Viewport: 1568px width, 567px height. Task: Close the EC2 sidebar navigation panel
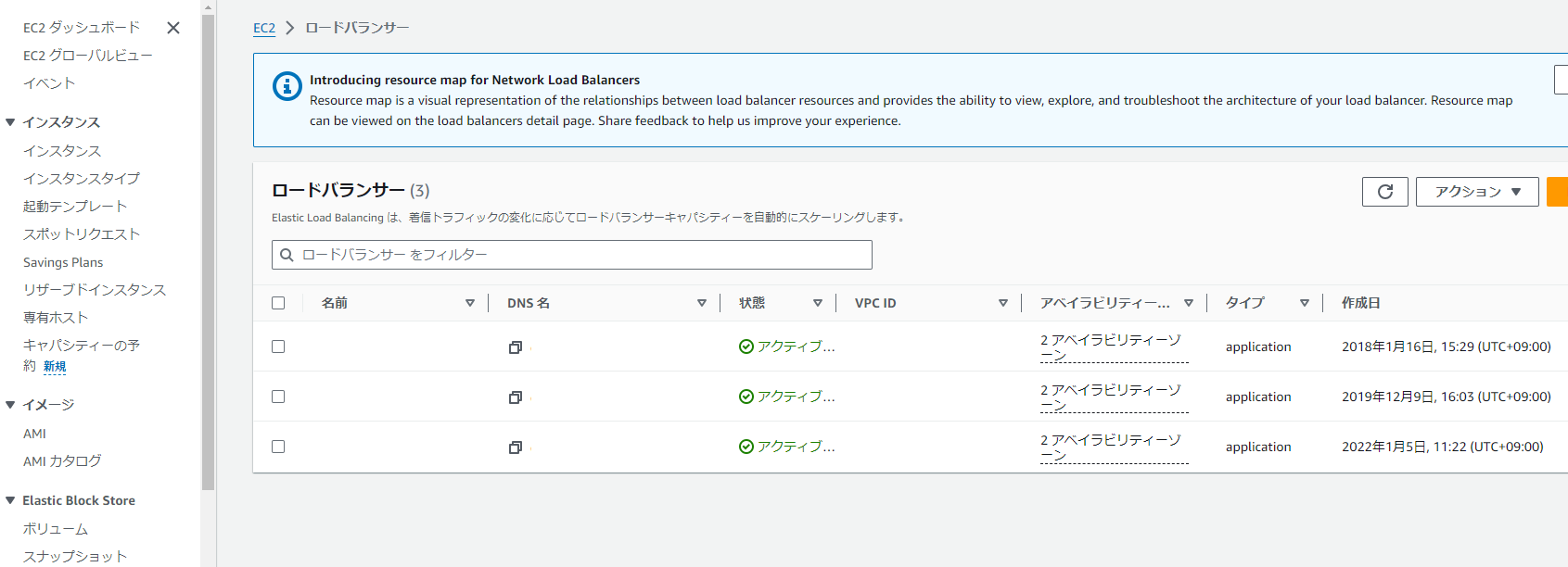click(x=173, y=28)
